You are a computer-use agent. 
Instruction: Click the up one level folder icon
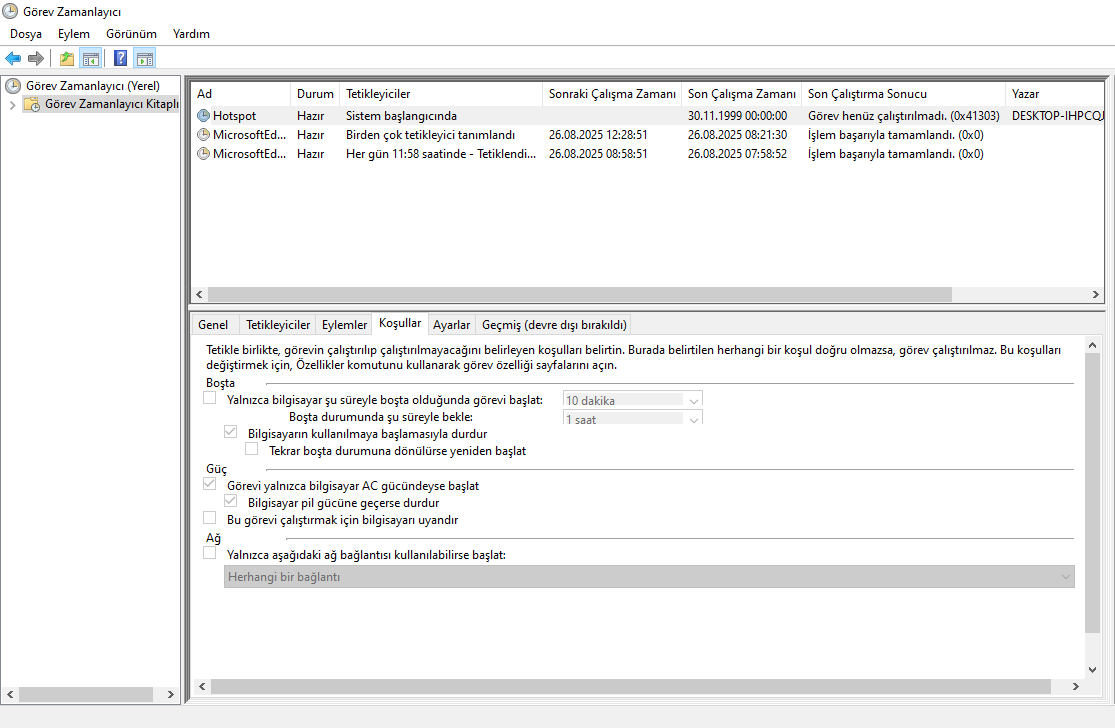point(67,58)
